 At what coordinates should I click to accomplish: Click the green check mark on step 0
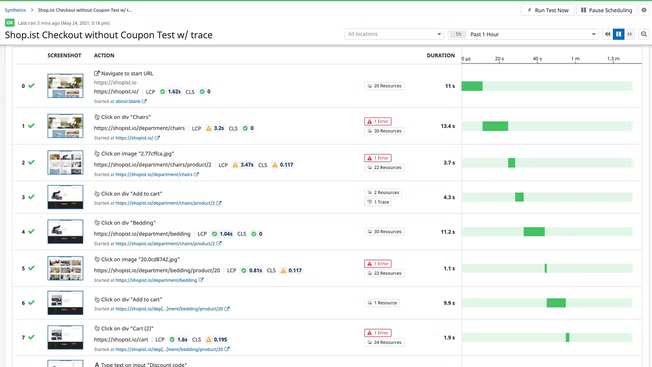(31, 86)
